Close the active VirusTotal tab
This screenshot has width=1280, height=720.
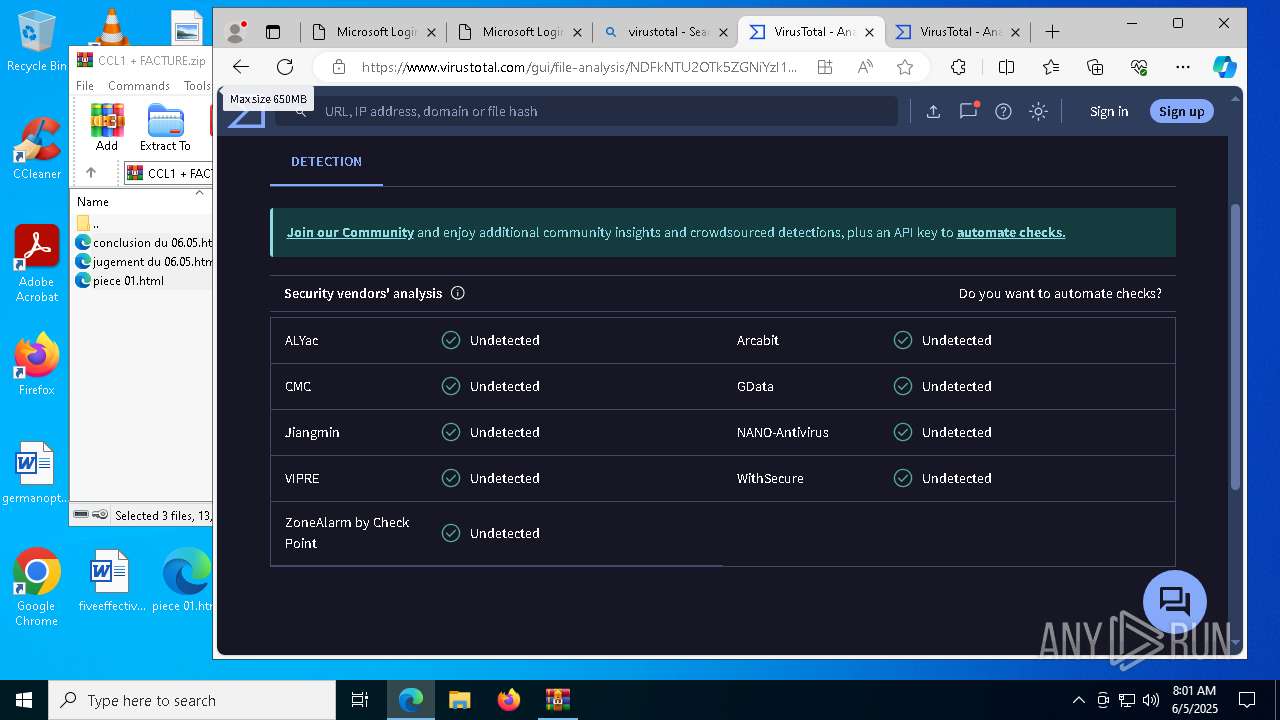(869, 32)
